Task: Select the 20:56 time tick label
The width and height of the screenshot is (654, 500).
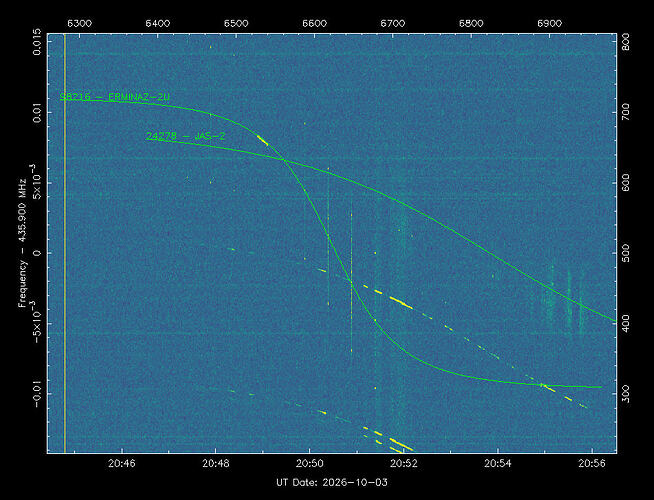Action: click(x=592, y=463)
